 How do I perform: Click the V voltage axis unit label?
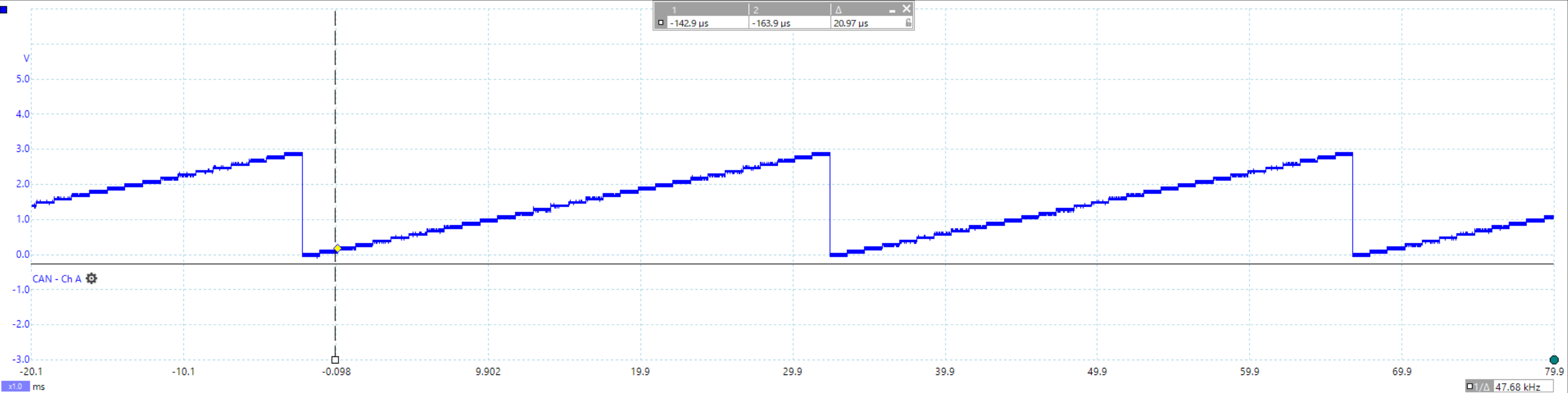26,58
